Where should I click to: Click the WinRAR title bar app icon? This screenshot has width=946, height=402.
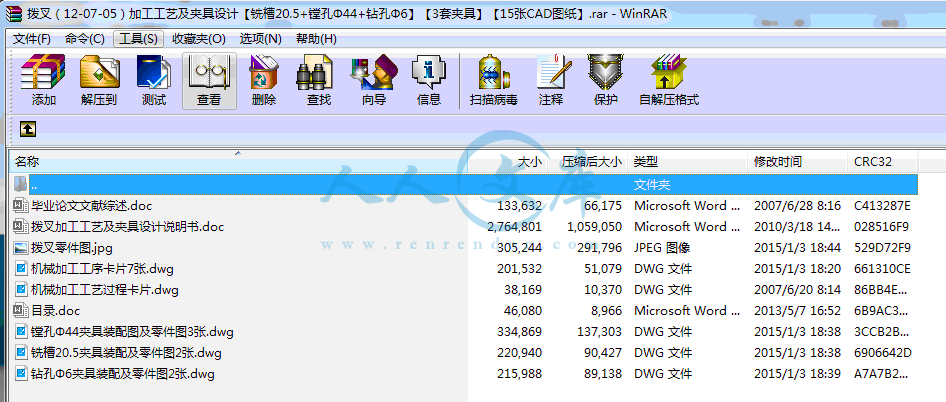pyautogui.click(x=13, y=13)
